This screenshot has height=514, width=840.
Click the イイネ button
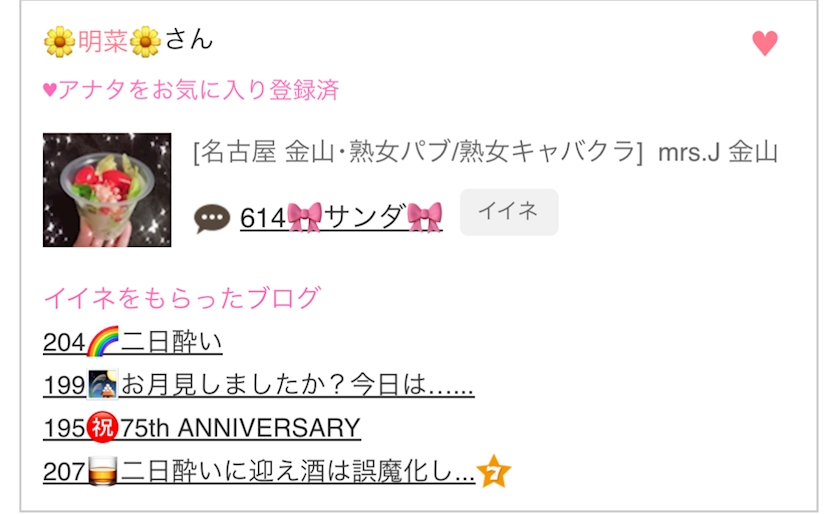[x=509, y=212]
